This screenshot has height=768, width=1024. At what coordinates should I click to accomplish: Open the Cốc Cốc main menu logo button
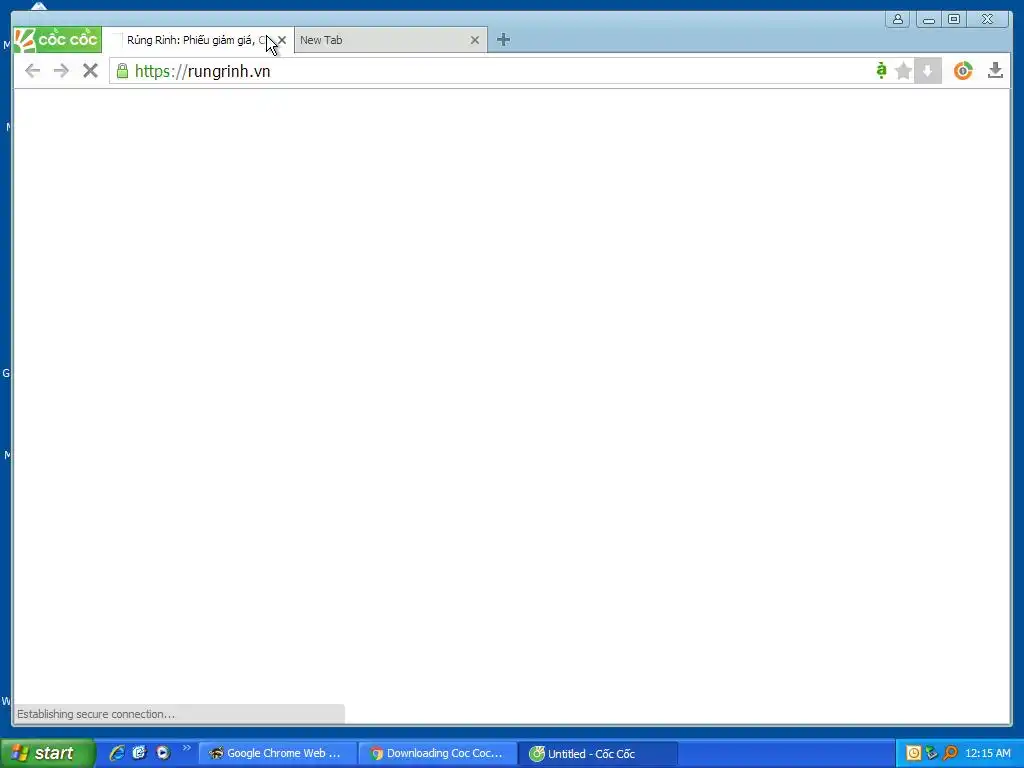[x=57, y=40]
